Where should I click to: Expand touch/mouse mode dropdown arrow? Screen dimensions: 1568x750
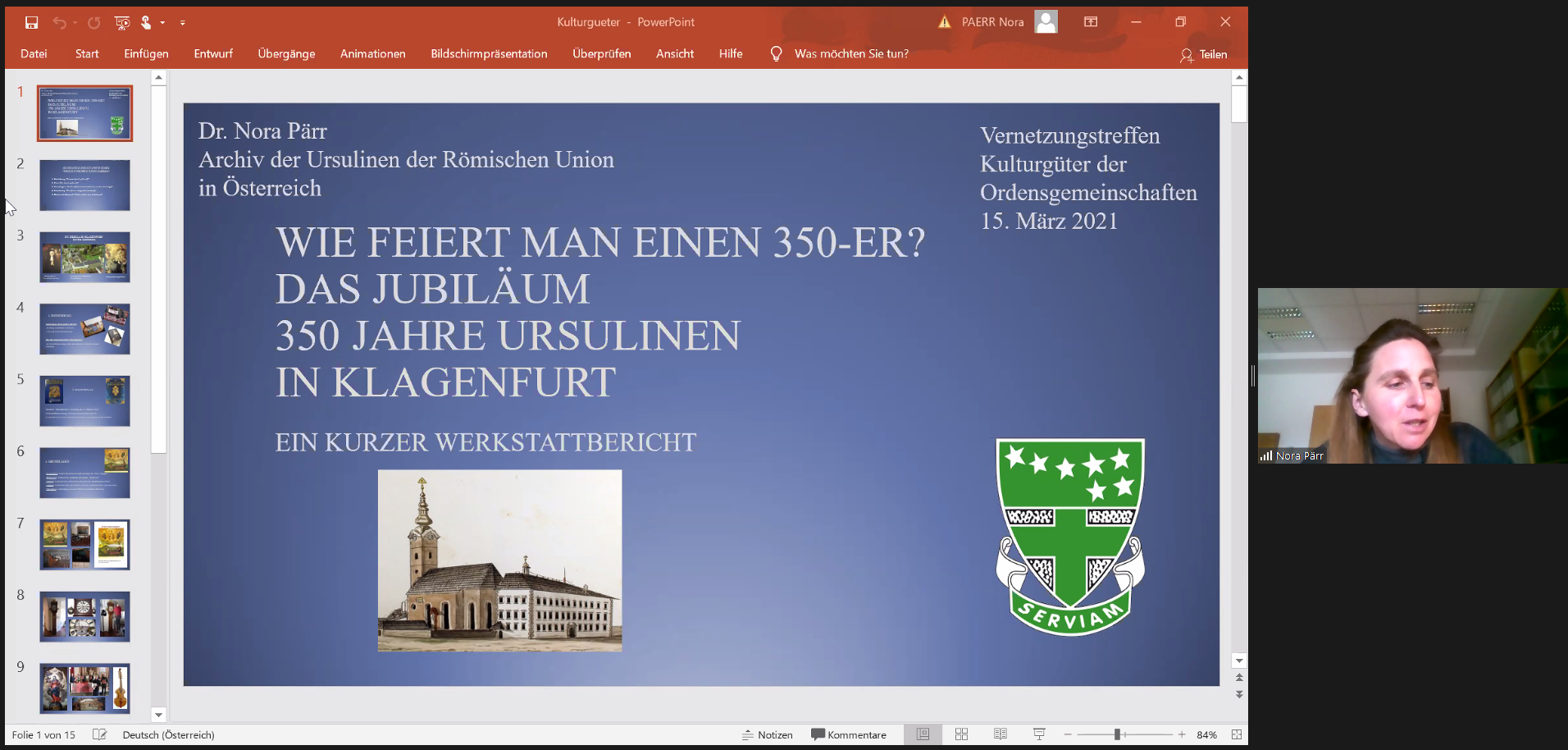pyautogui.click(x=162, y=23)
